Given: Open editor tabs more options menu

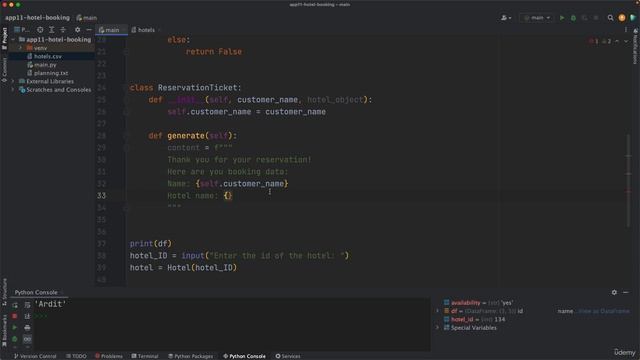Looking at the screenshot, I should (x=626, y=30).
